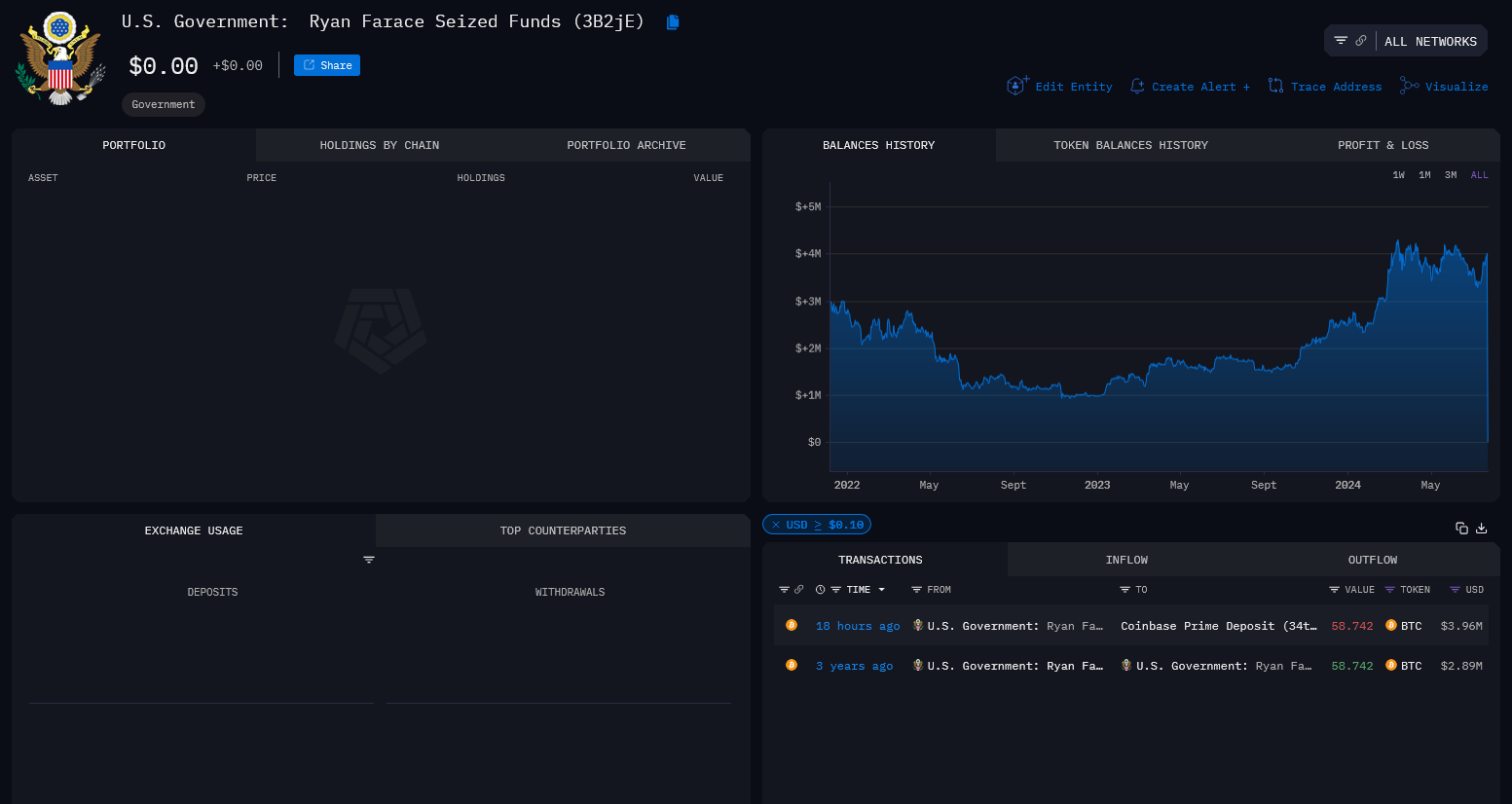Viewport: 1512px width, 804px height.
Task: Open the USD column filter icon
Action: coord(1455,590)
